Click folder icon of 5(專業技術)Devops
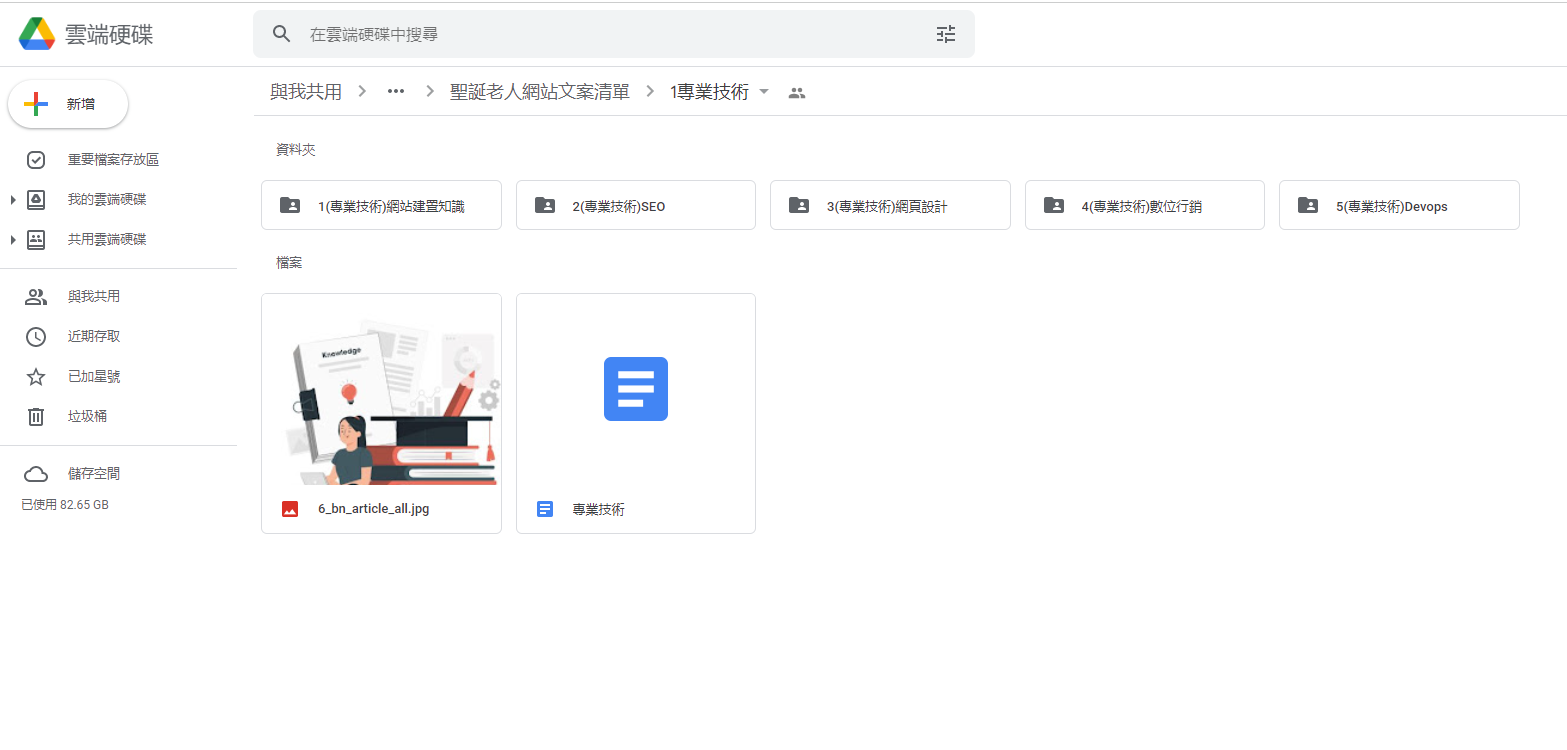1567x750 pixels. [x=1308, y=205]
